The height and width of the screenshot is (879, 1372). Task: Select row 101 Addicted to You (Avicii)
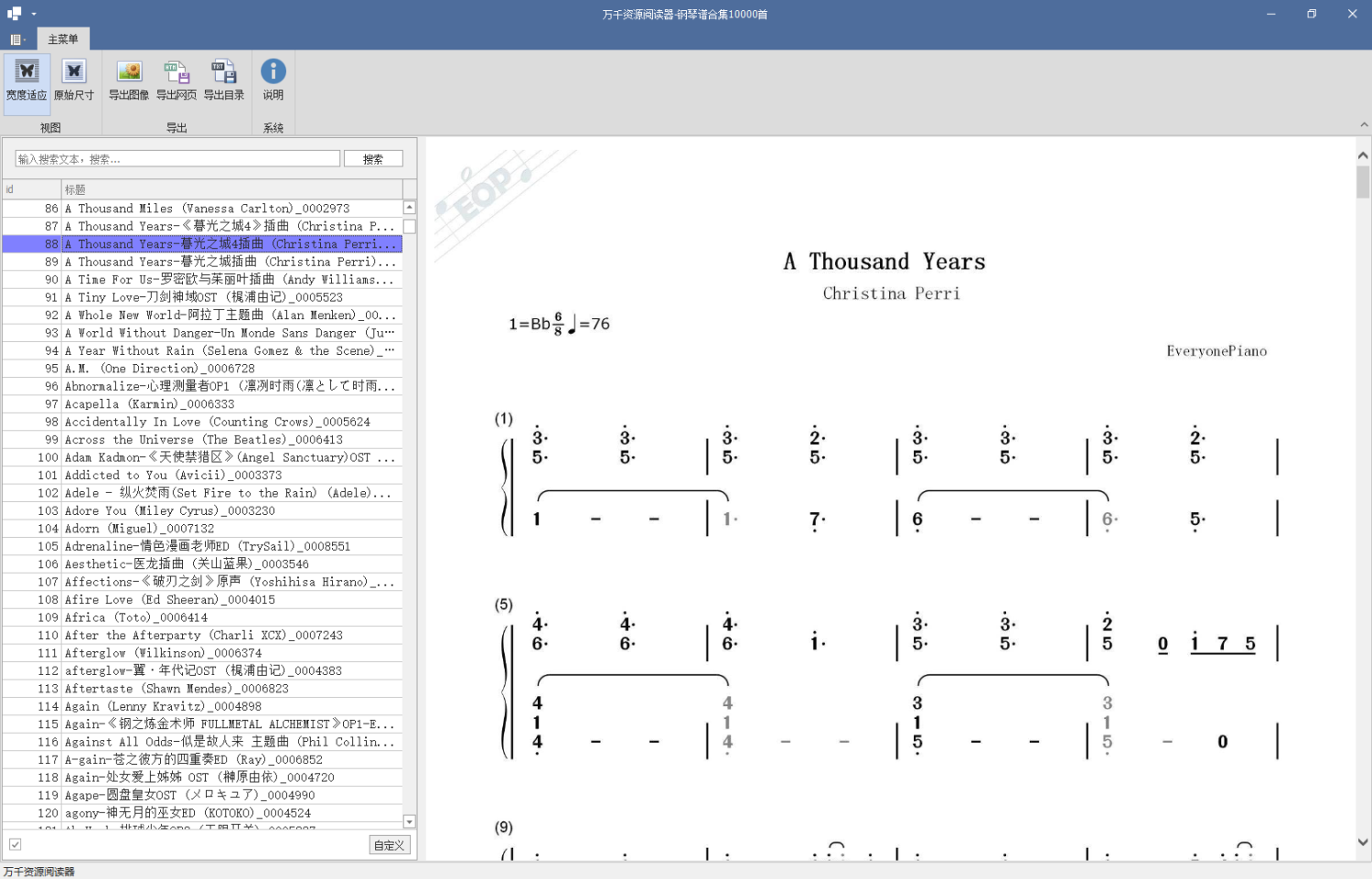tap(202, 475)
